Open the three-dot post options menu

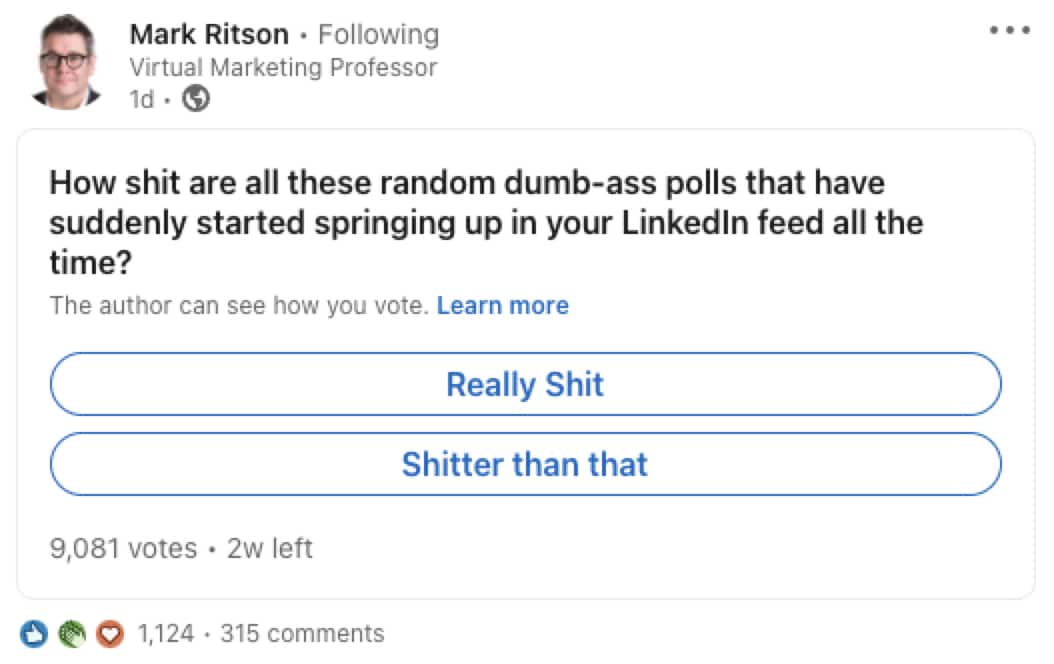pos(1010,30)
